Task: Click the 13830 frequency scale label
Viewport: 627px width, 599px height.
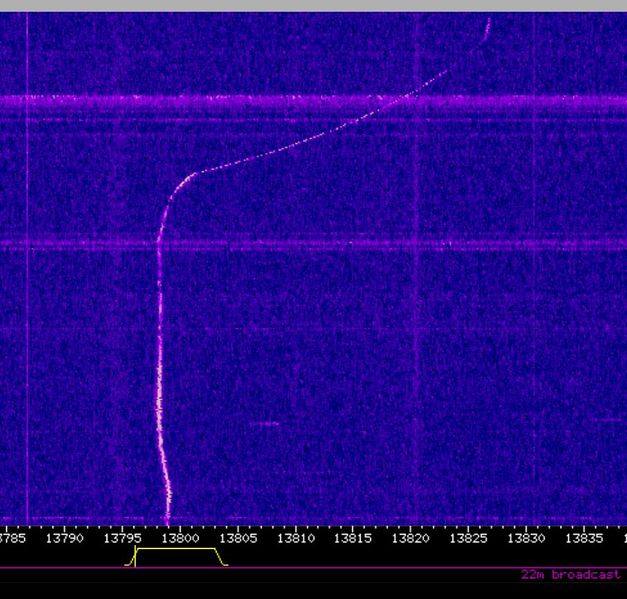Action: [527, 538]
